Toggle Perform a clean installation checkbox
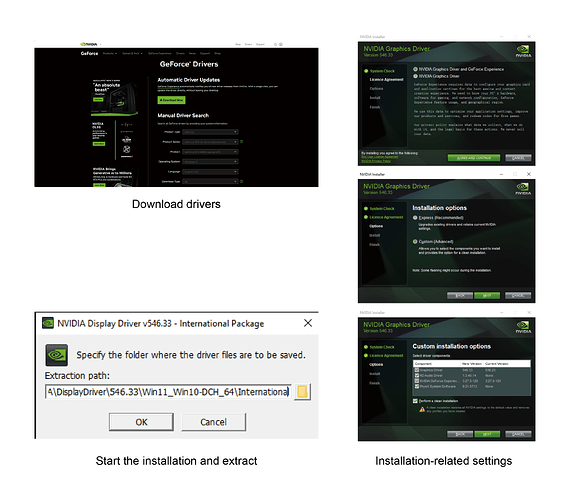The image size is (571, 500). tap(415, 401)
